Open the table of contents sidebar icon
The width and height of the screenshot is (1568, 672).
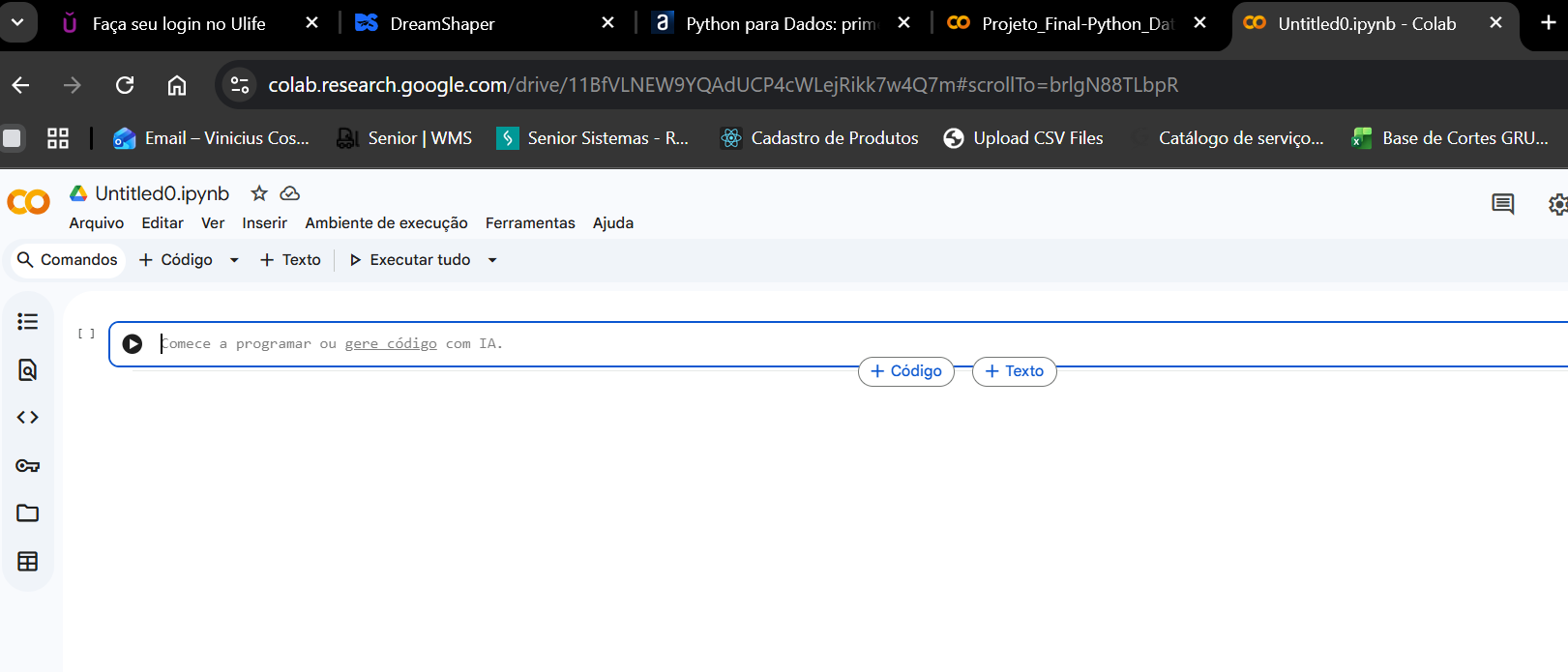[28, 322]
